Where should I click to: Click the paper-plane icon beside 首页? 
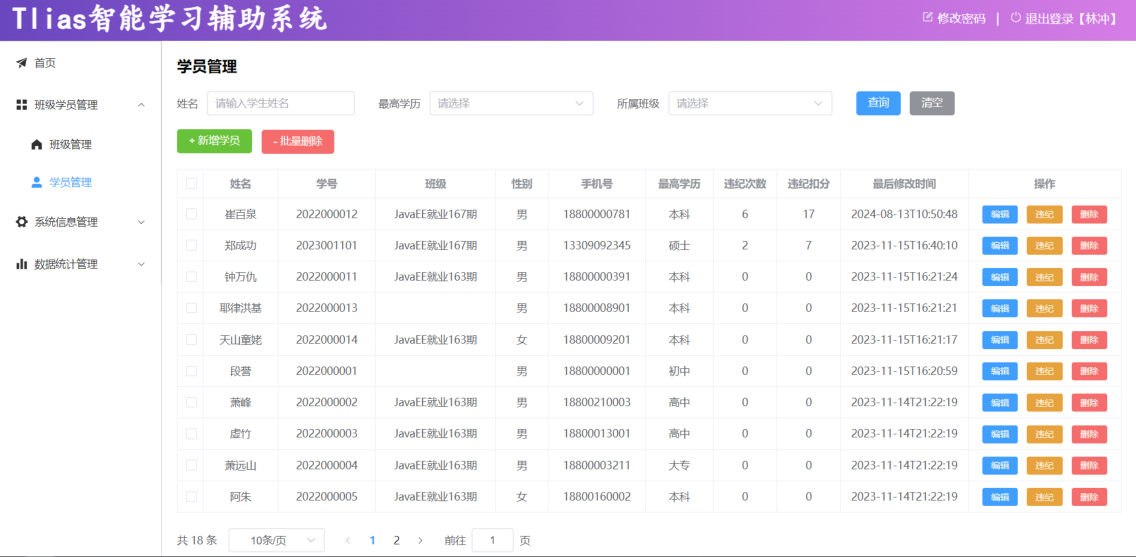[x=22, y=63]
